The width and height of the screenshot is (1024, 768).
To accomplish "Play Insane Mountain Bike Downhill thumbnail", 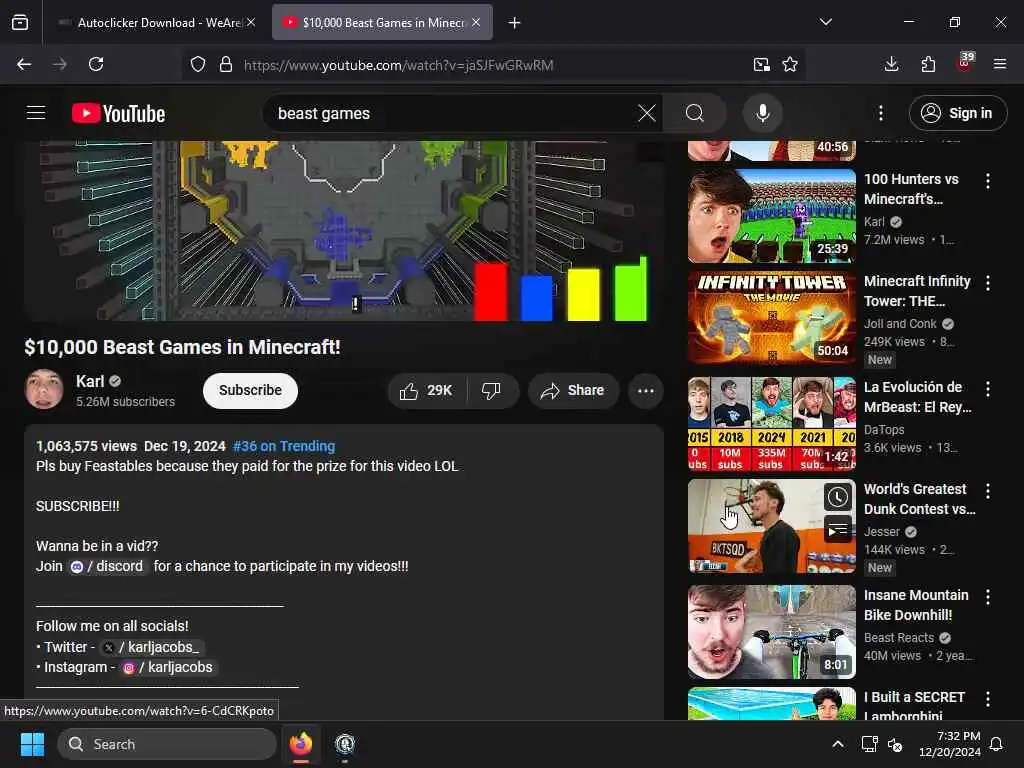I will pyautogui.click(x=772, y=632).
